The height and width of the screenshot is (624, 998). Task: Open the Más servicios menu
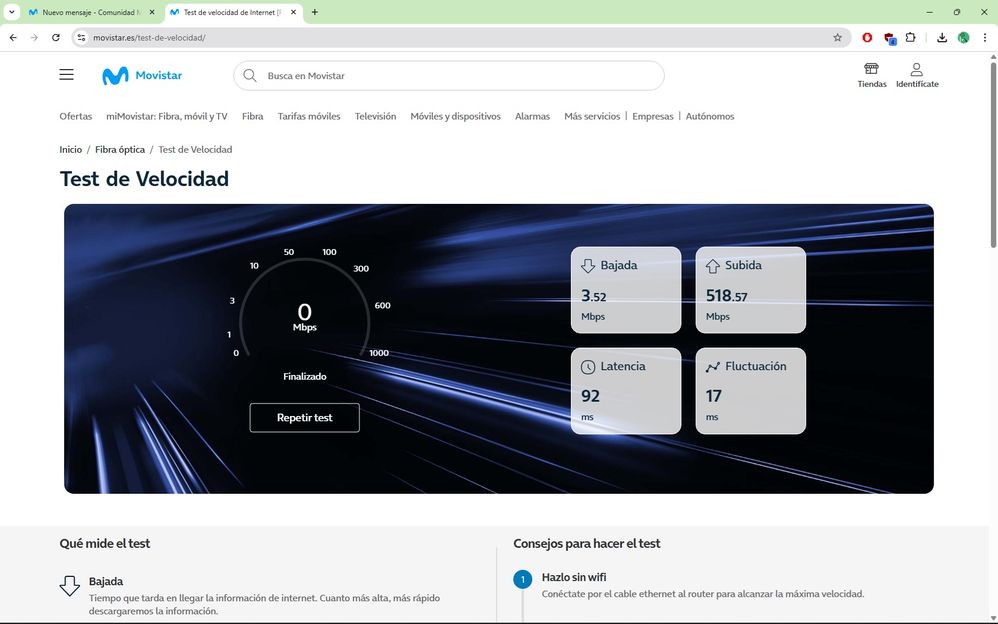tap(592, 116)
